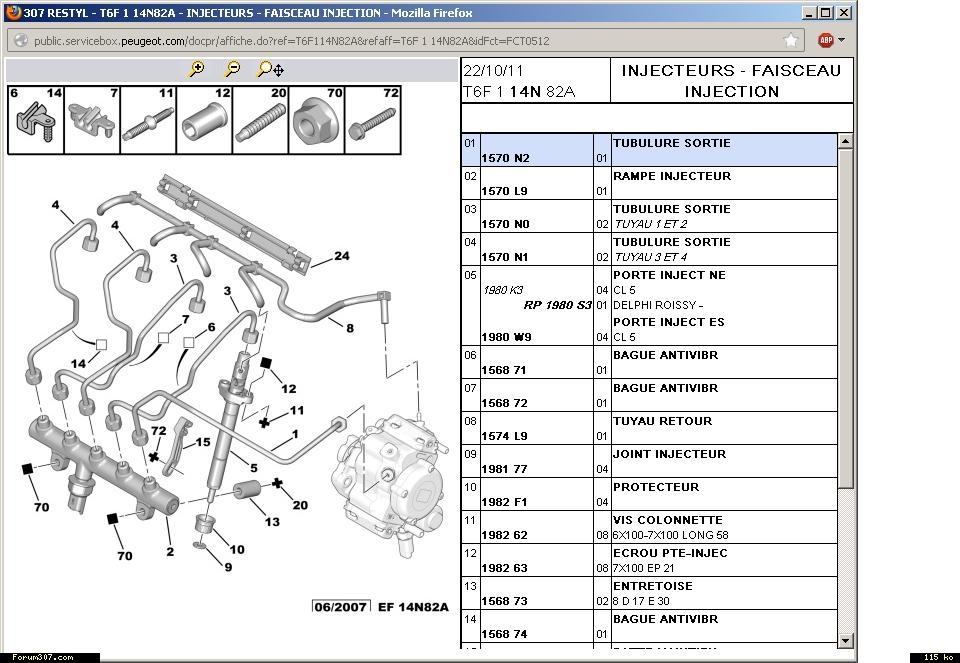Bookmark this page with the star icon
Image resolution: width=960 pixels, height=663 pixels.
pos(791,40)
